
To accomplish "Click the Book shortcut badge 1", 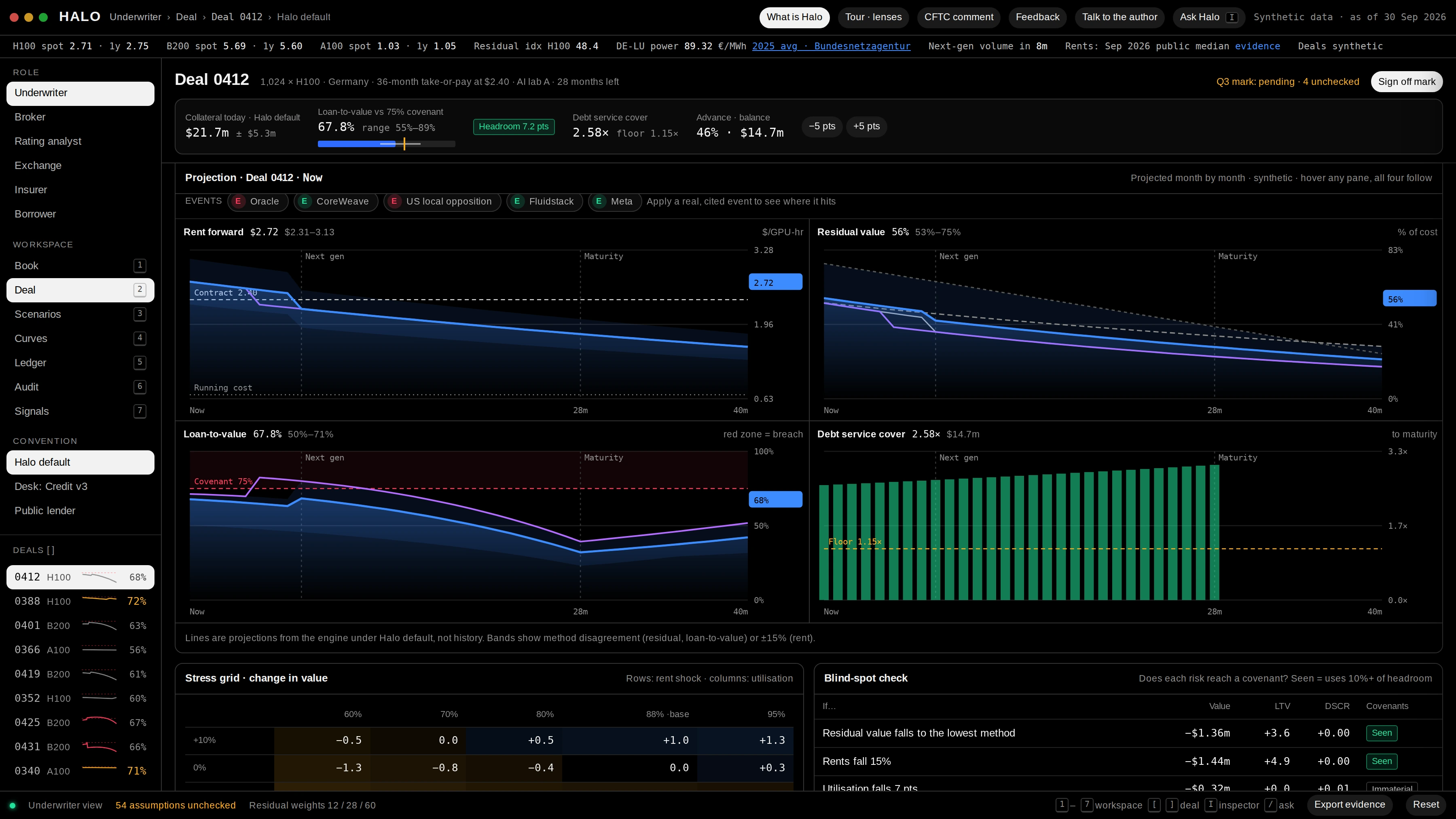I will pyautogui.click(x=140, y=266).
